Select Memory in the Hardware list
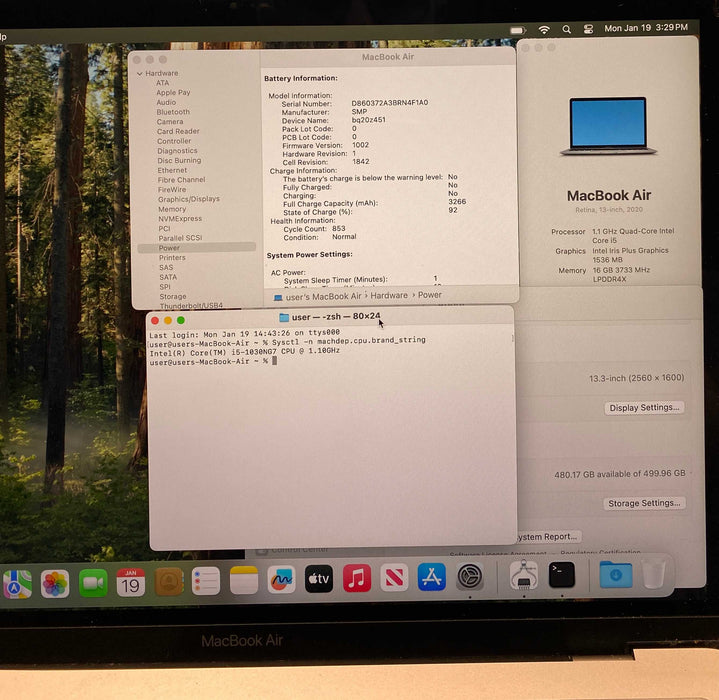This screenshot has width=719, height=700. (172, 209)
